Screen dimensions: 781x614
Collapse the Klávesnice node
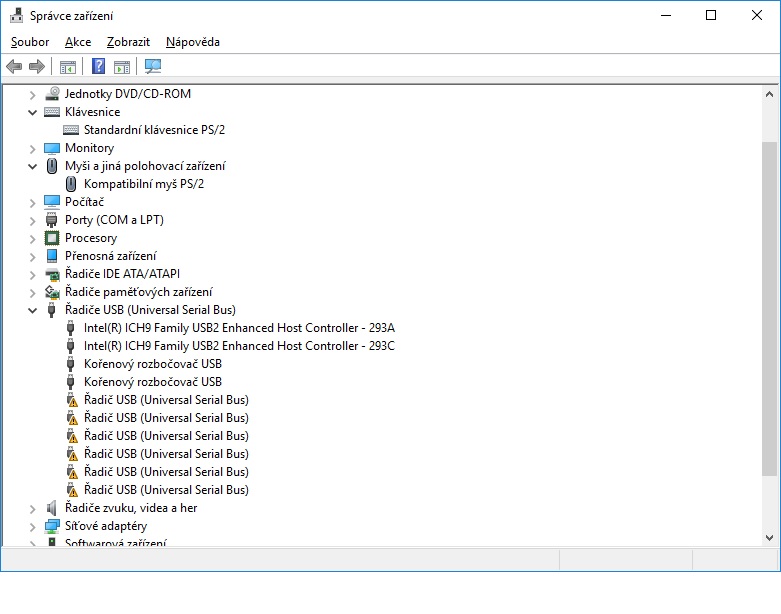[x=32, y=113]
